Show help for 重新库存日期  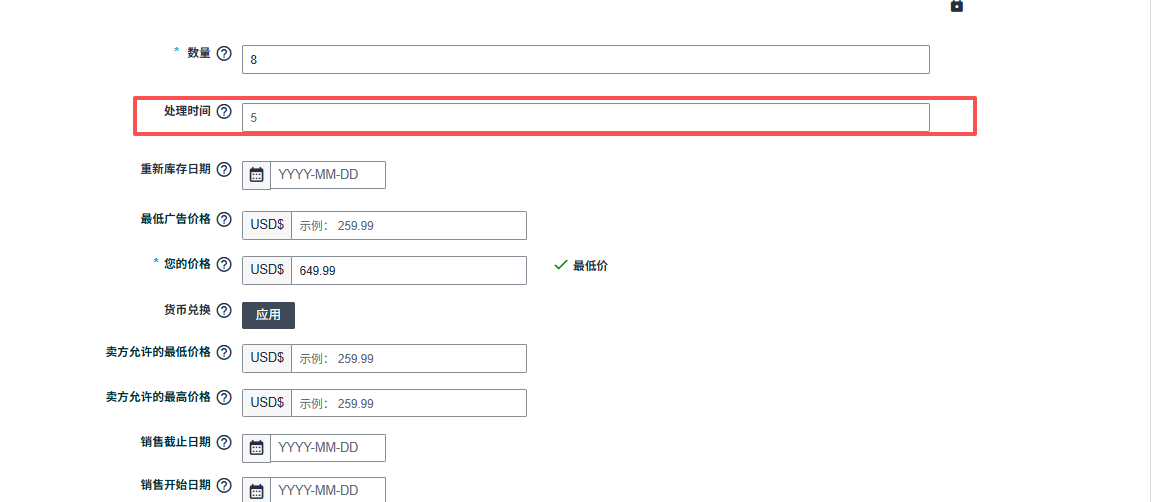[224, 169]
